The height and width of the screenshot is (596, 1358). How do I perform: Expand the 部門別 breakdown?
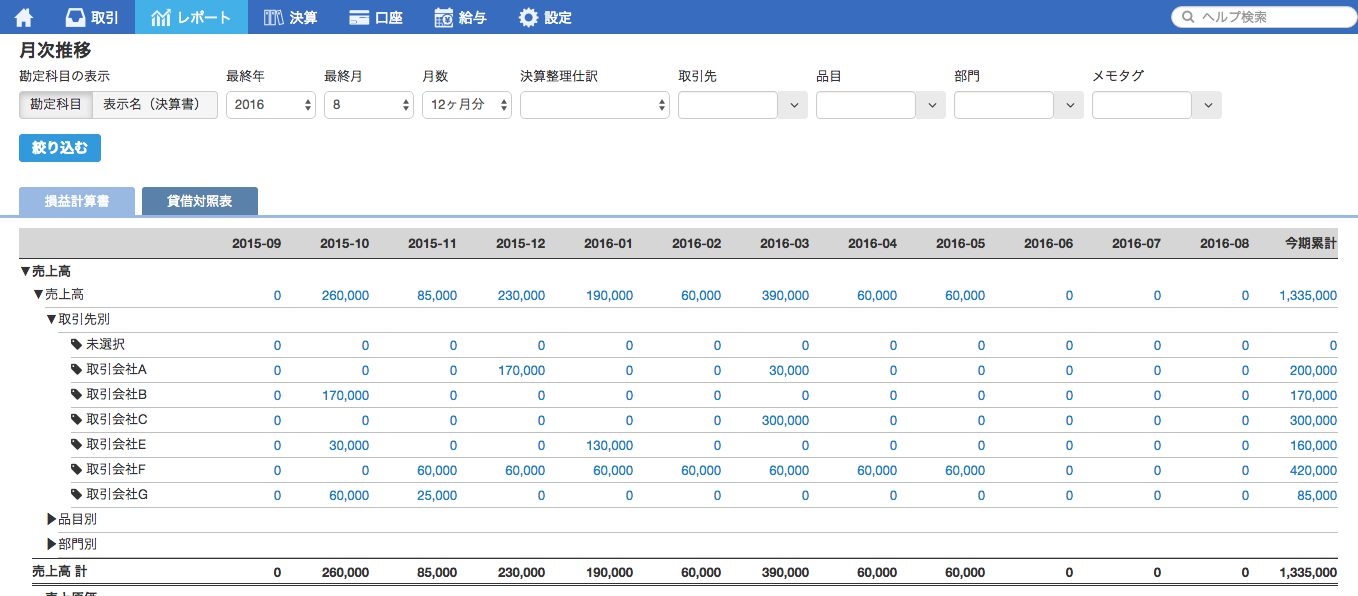coord(52,545)
